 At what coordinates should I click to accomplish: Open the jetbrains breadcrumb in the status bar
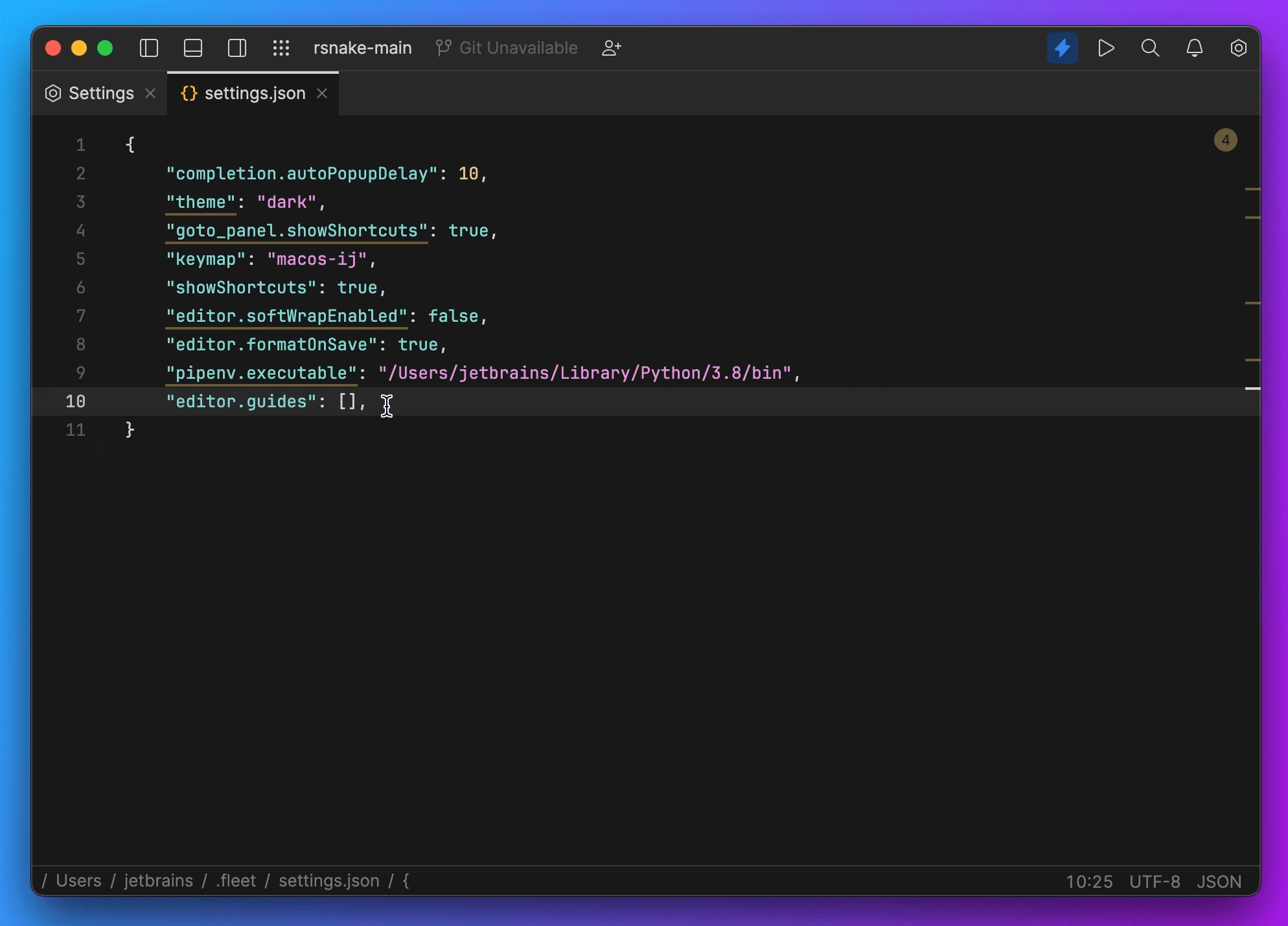click(157, 881)
